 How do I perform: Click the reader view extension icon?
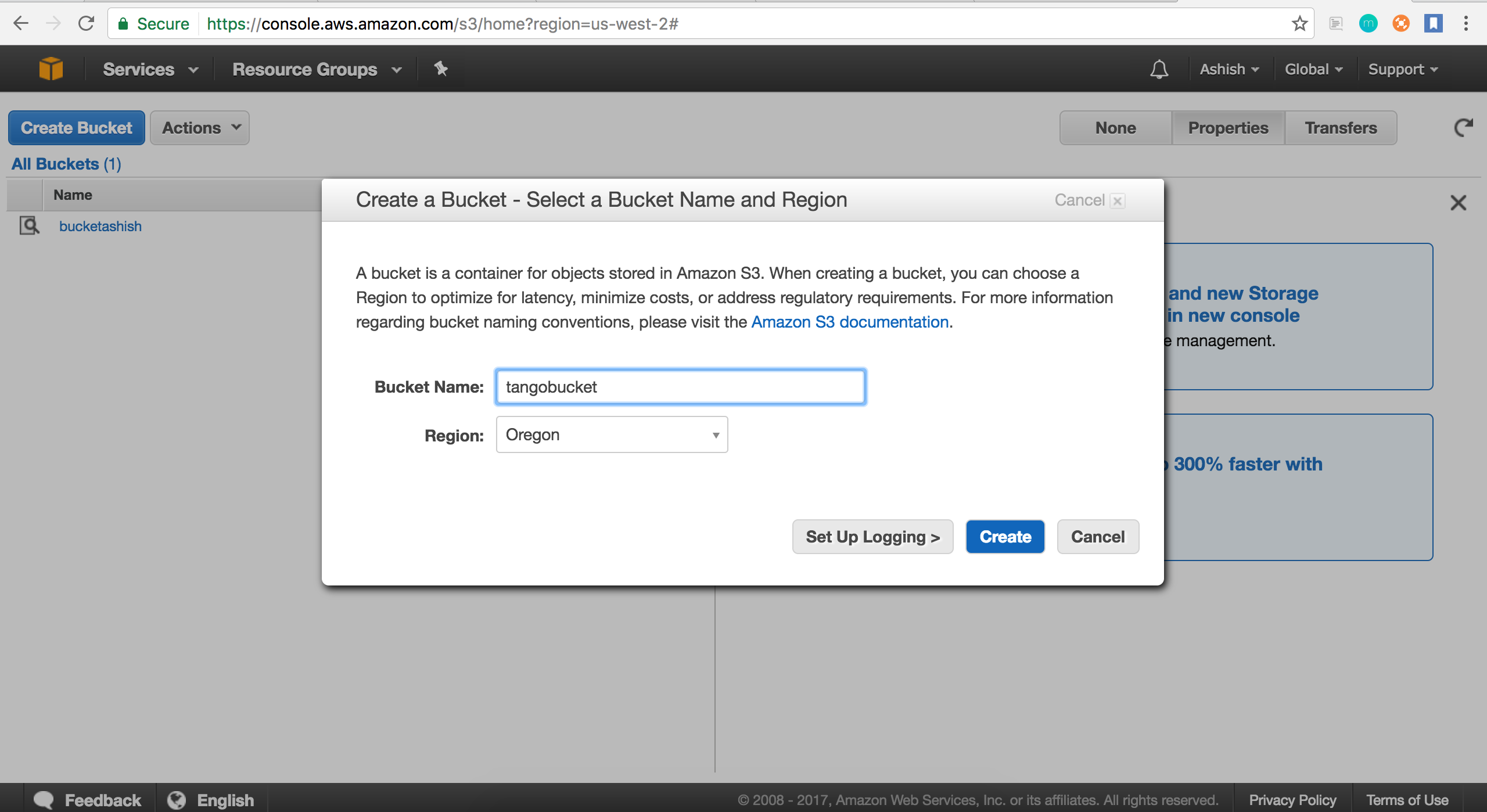1336,24
